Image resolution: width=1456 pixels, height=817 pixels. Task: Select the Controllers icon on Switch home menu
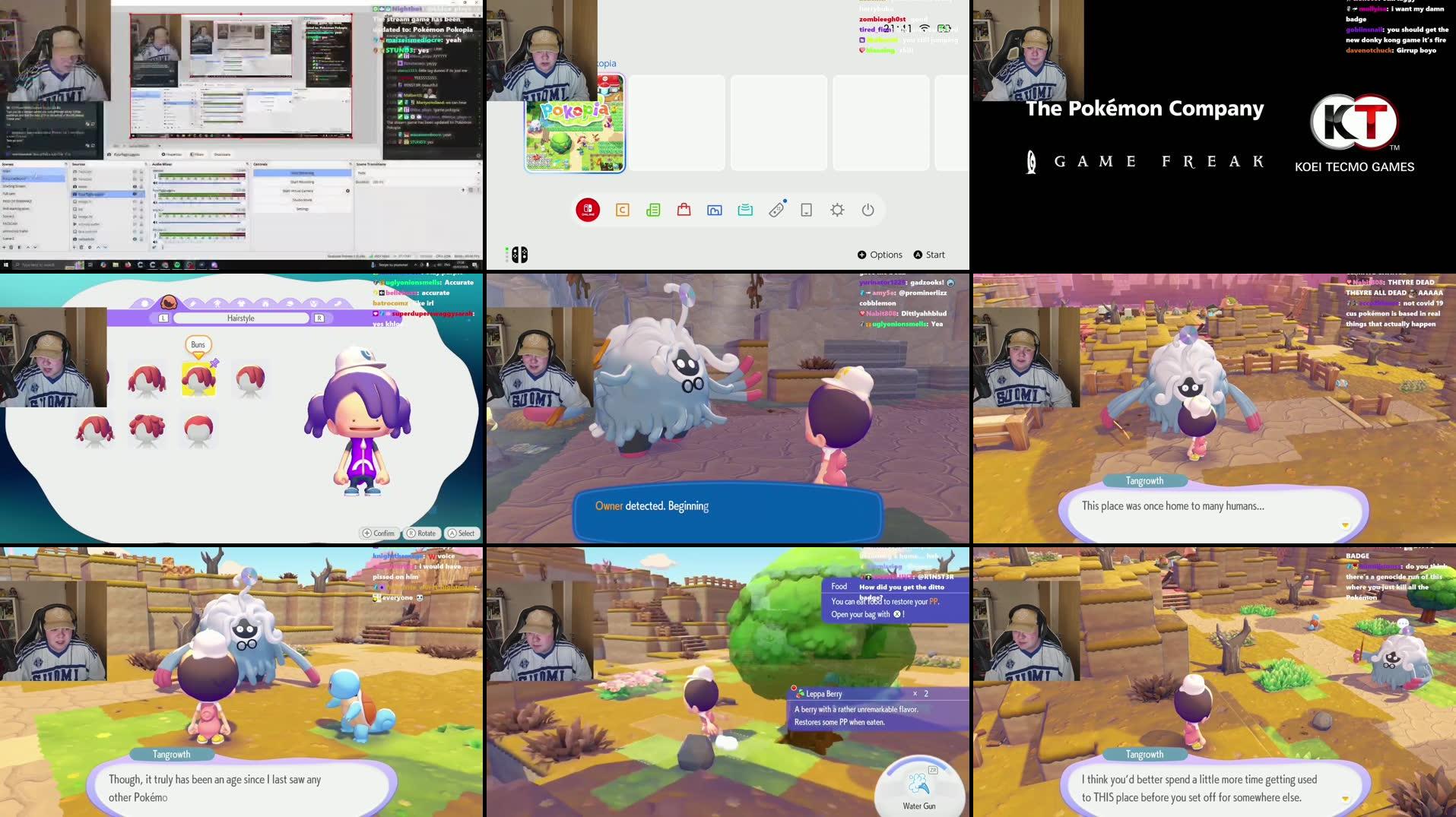776,211
